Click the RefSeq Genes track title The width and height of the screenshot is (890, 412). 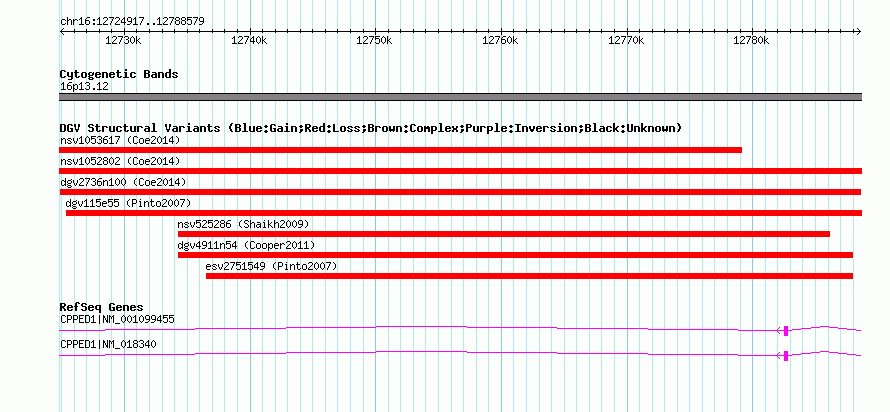[101, 308]
